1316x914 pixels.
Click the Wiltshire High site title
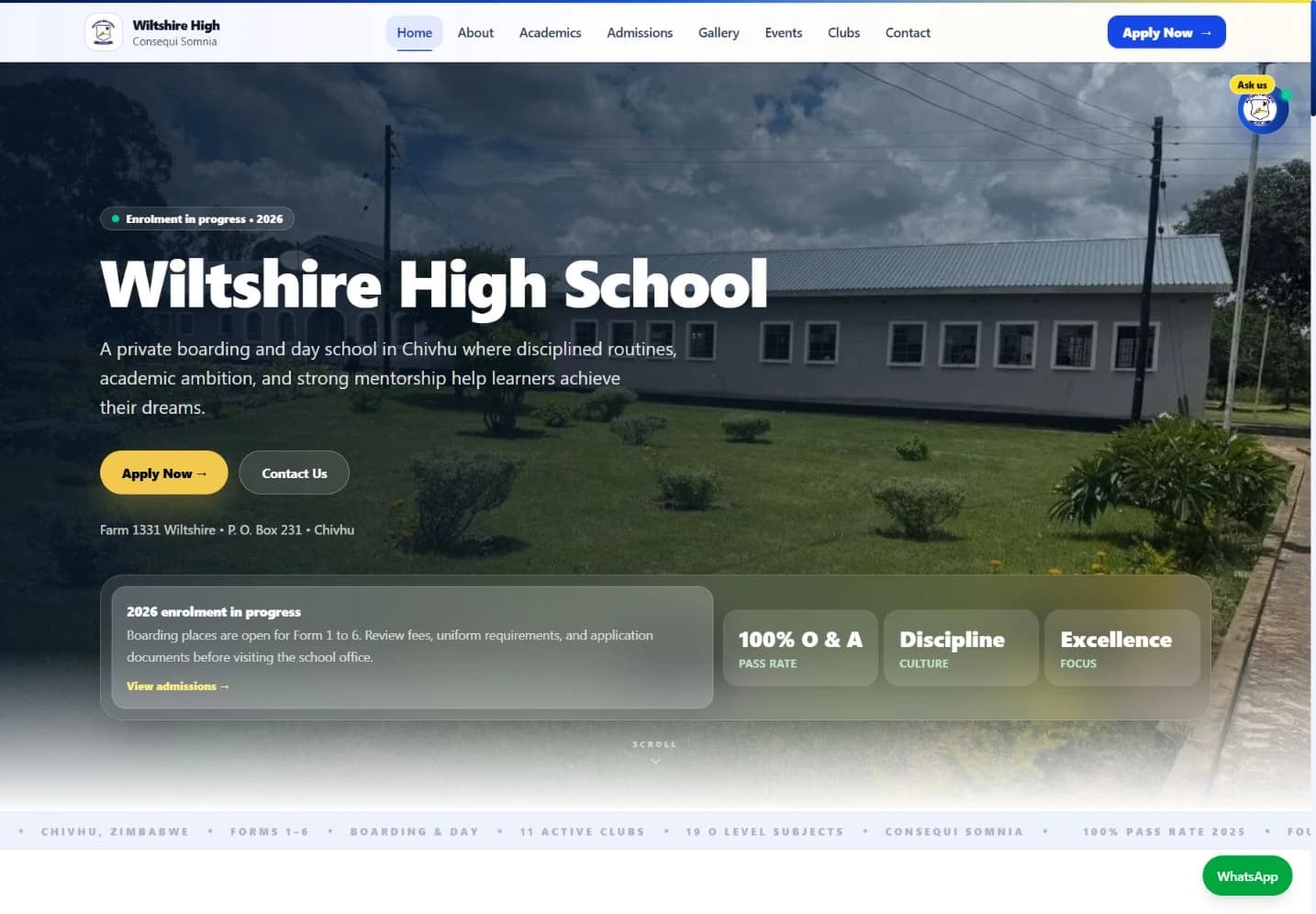click(x=176, y=25)
